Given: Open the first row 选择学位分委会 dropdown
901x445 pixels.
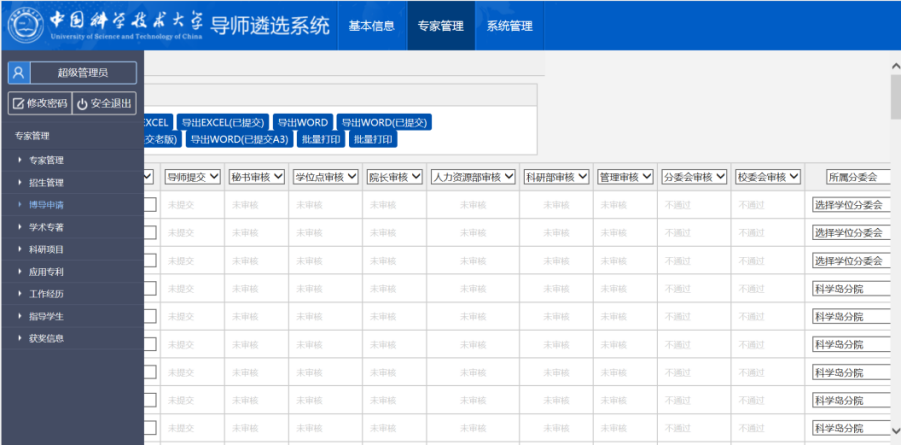Looking at the screenshot, I should point(850,205).
